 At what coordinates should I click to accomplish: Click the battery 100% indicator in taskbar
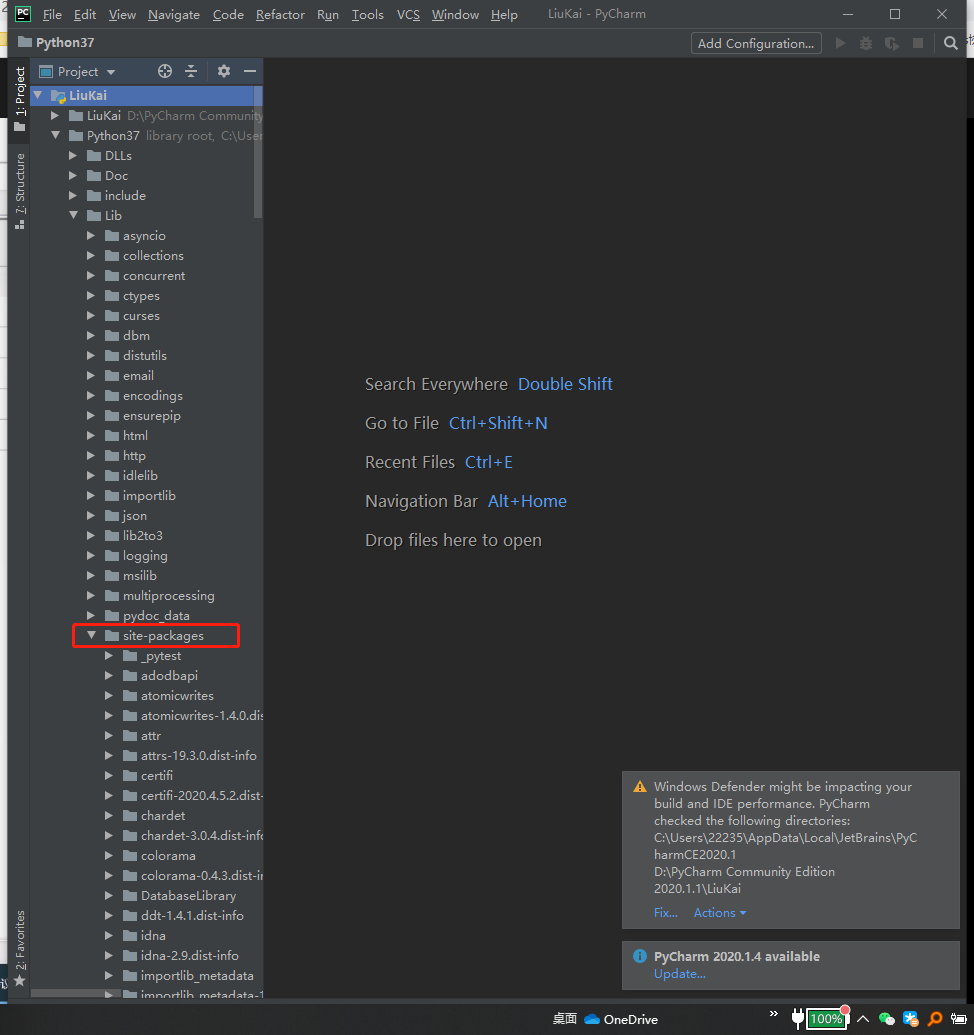click(827, 1018)
